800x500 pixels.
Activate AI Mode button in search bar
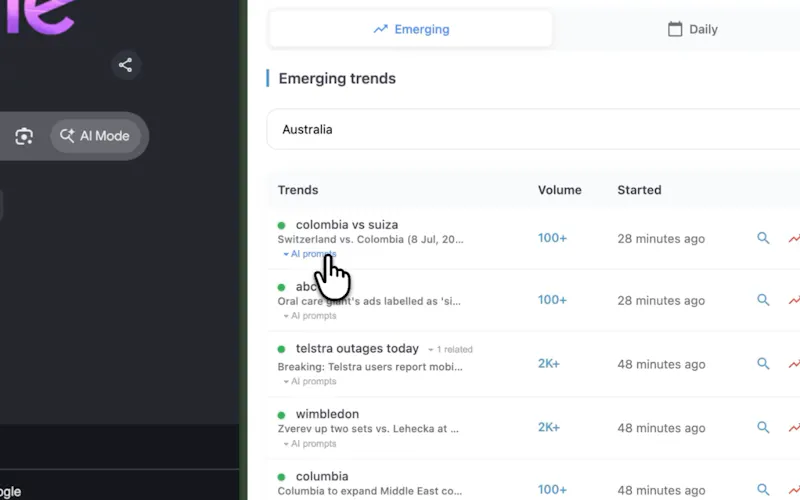point(95,136)
